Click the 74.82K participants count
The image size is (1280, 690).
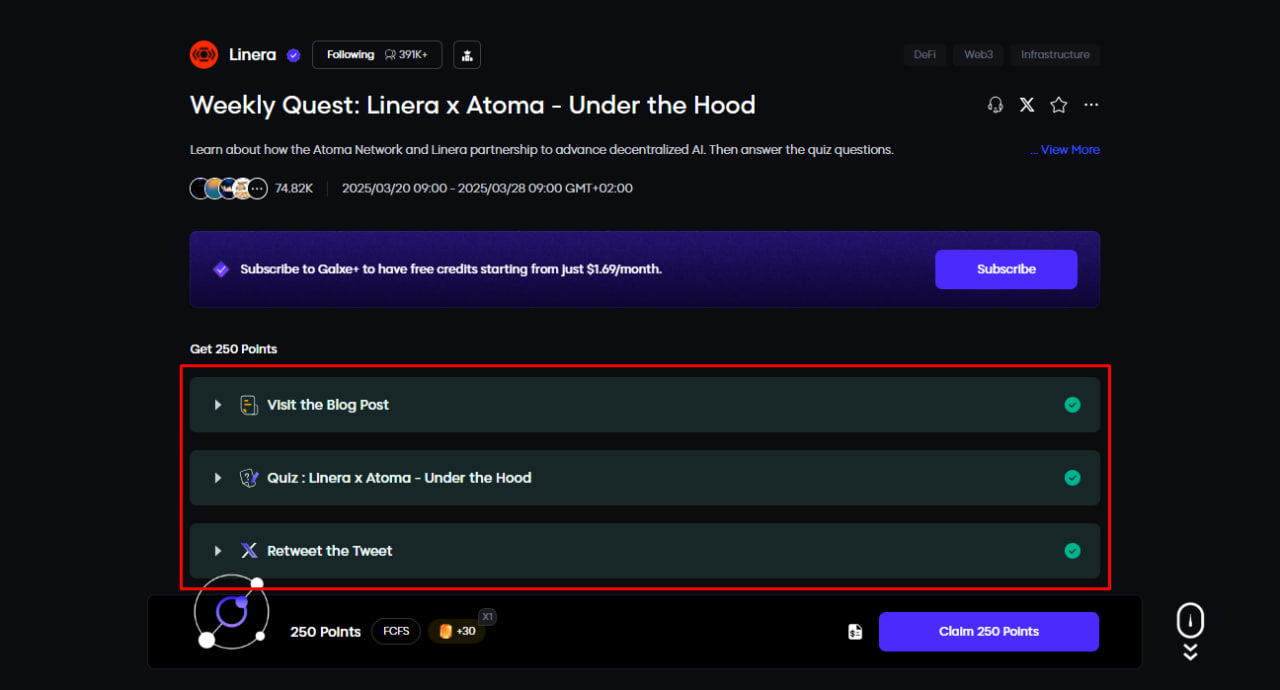294,188
